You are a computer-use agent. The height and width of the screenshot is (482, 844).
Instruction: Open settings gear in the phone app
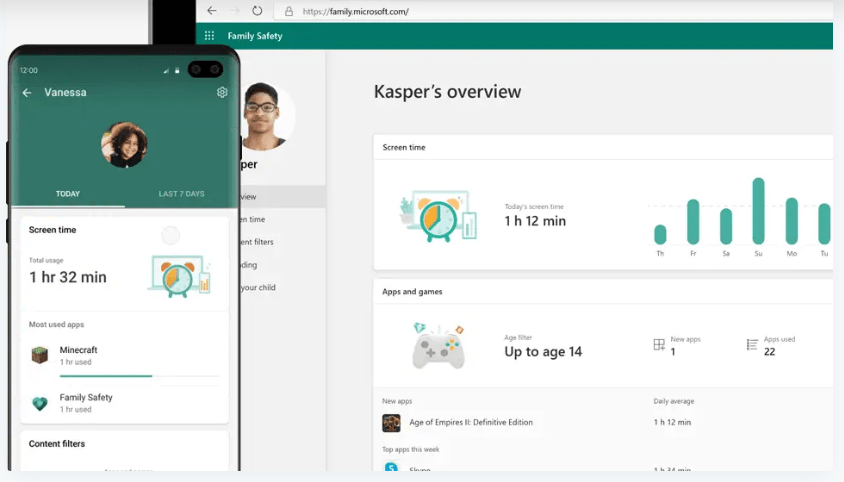222,93
